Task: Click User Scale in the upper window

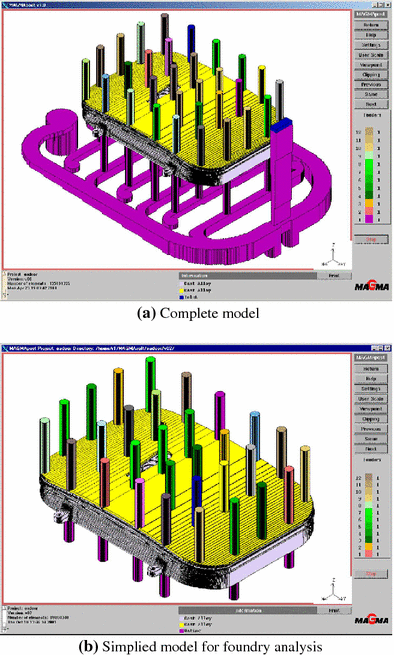Action: coord(371,55)
